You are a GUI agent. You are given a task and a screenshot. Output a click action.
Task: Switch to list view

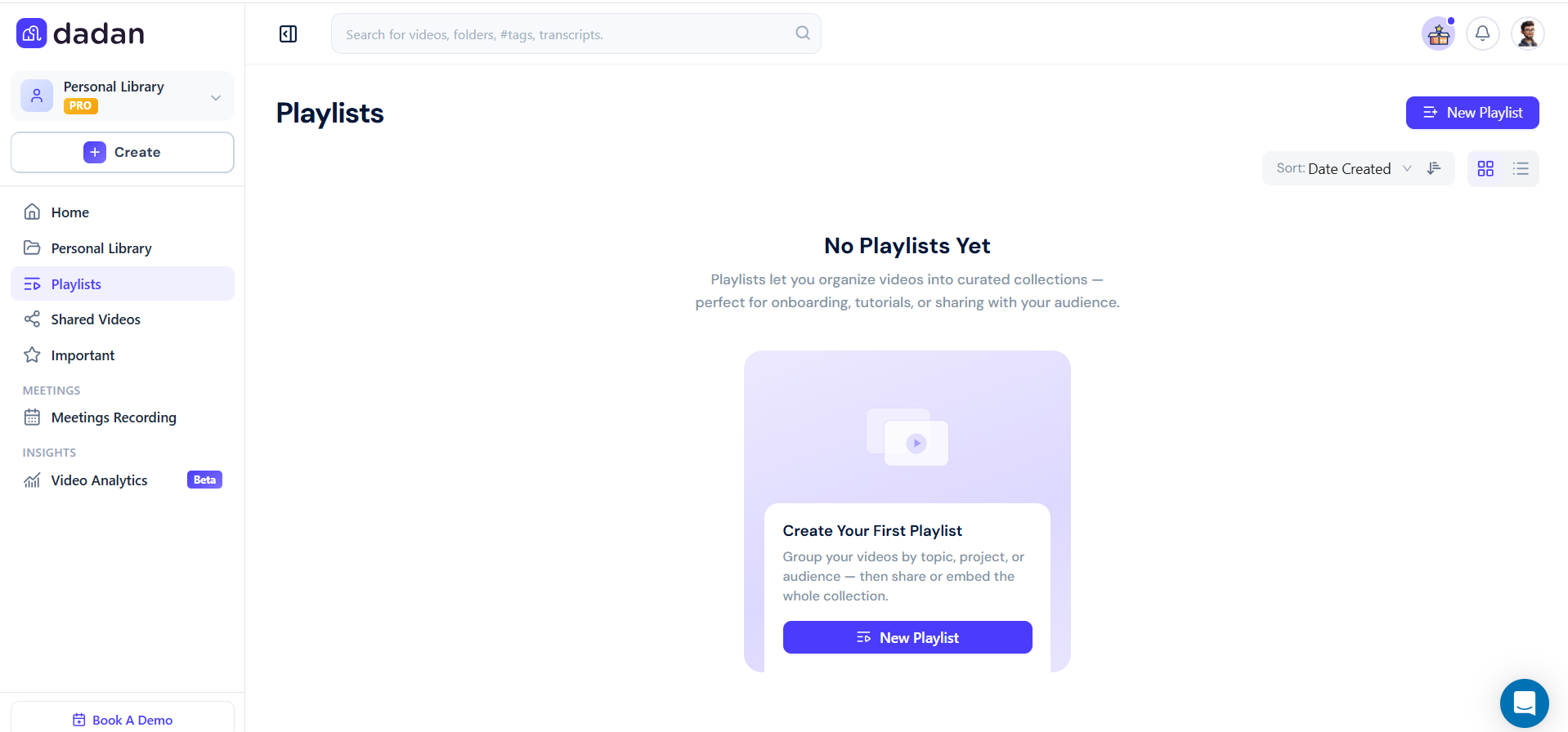(1521, 168)
